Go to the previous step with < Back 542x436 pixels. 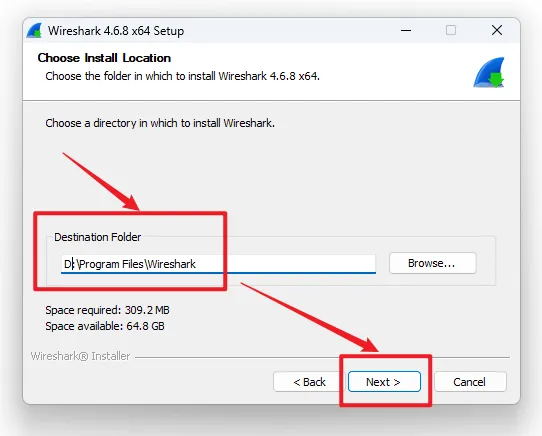[309, 382]
